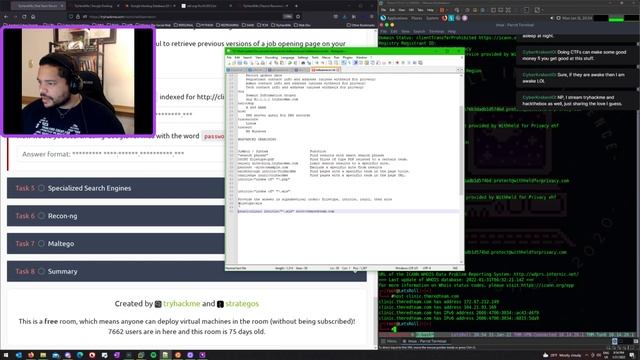Switch to the second browser tab
Image resolution: width=640 pixels, height=360 pixels.
95,6
